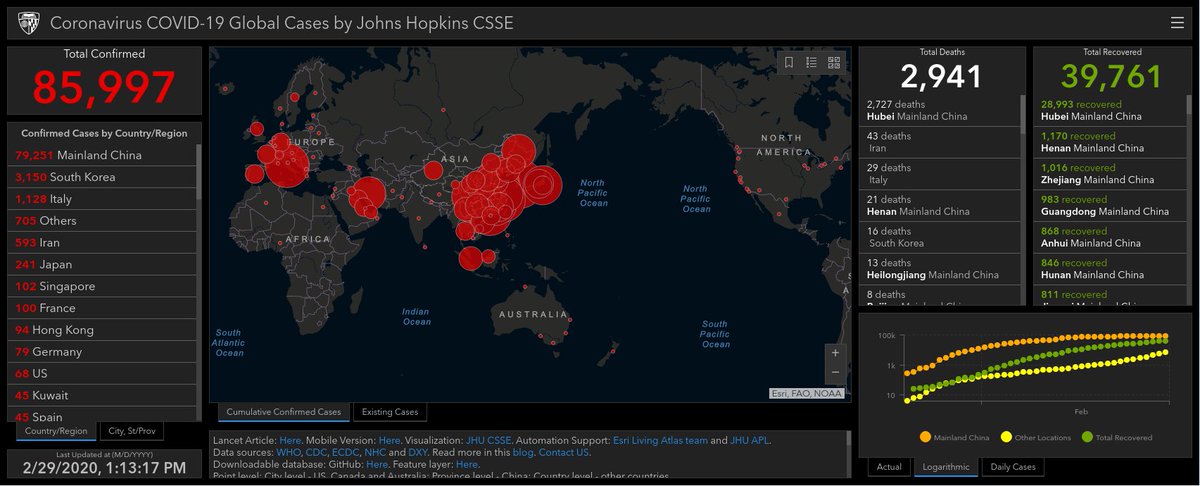Switch to Existing Cases tab

click(390, 412)
